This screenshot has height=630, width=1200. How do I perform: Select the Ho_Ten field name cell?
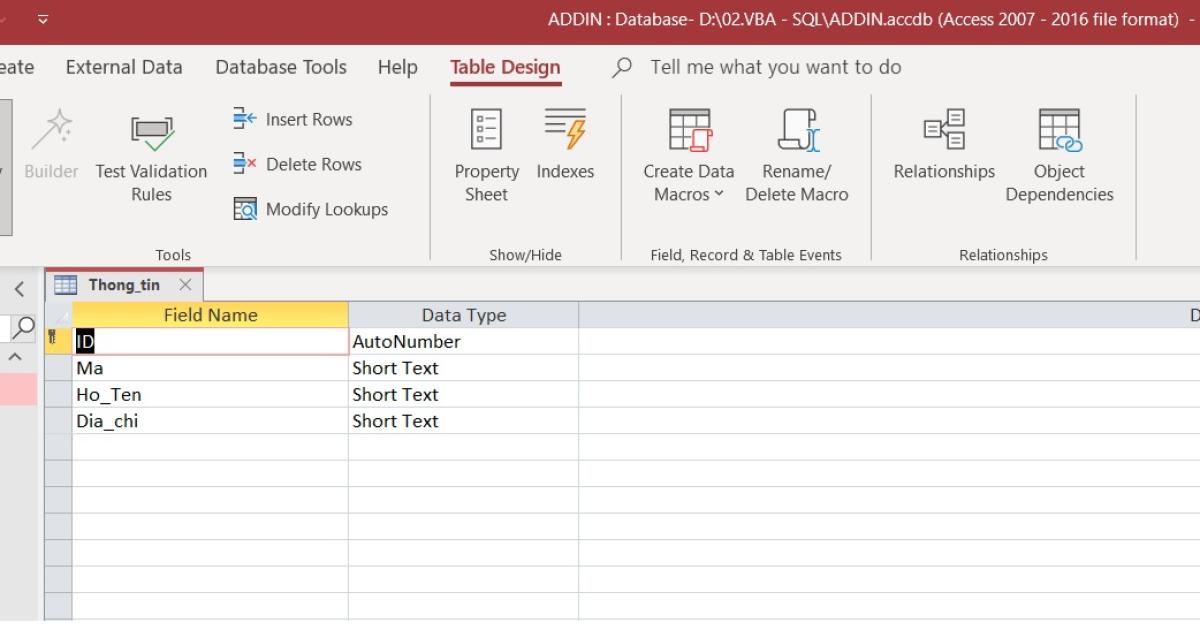[x=210, y=394]
